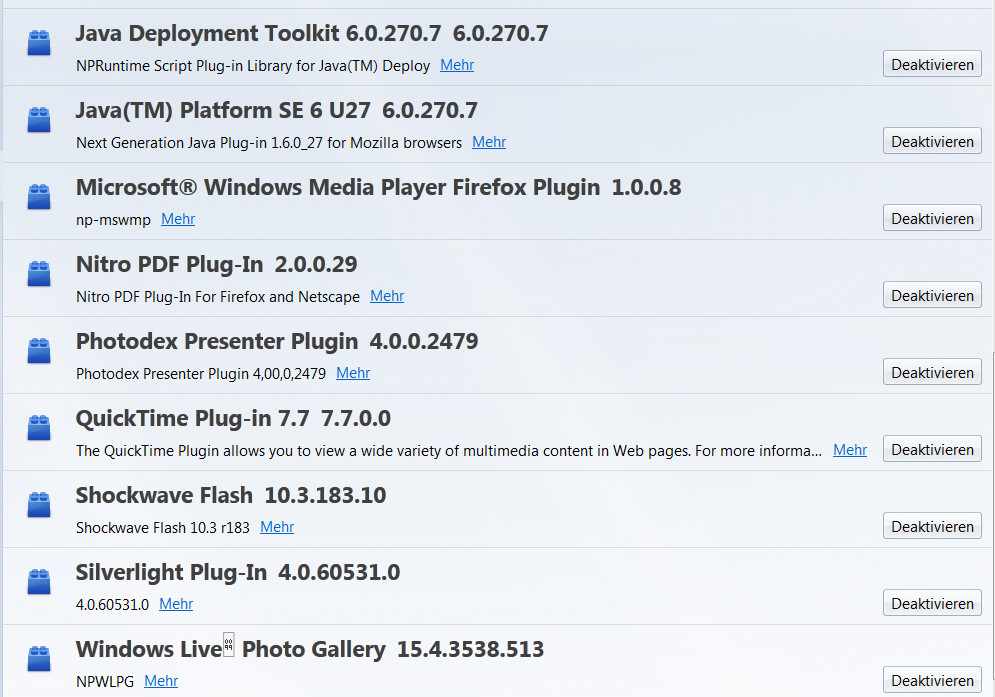Click the Photodex Presenter Plugin icon

point(39,351)
